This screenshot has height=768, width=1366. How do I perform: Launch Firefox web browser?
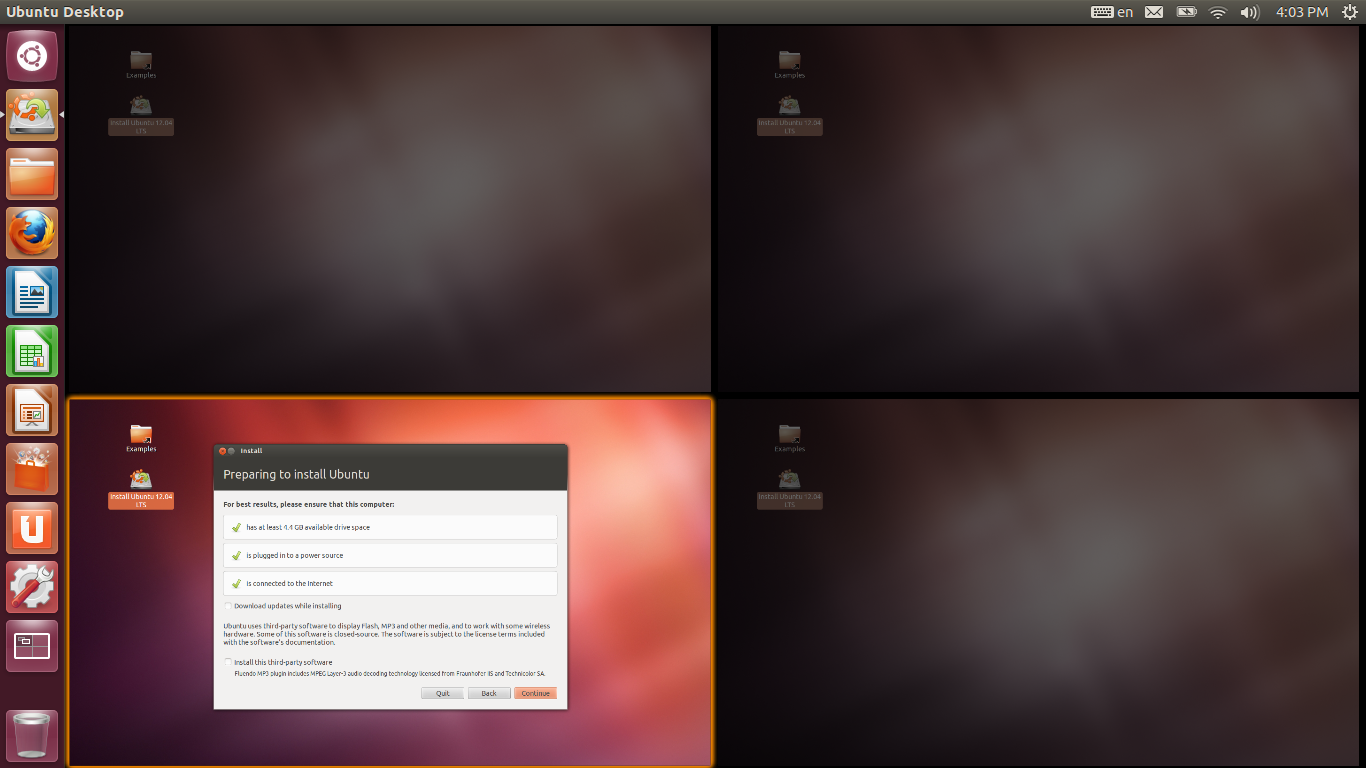[x=32, y=234]
